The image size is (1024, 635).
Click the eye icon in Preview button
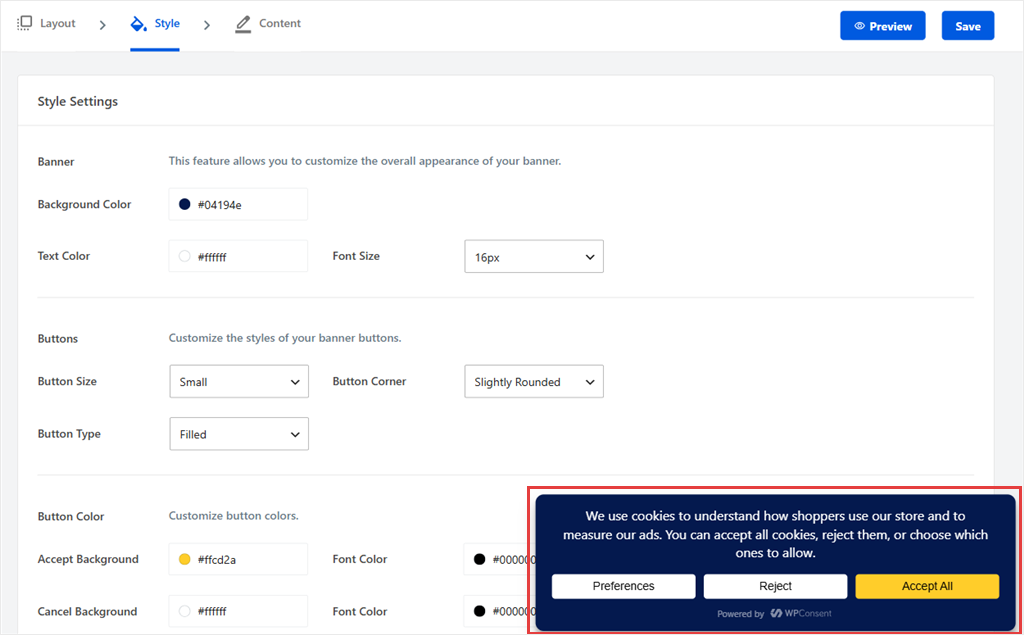pyautogui.click(x=859, y=26)
